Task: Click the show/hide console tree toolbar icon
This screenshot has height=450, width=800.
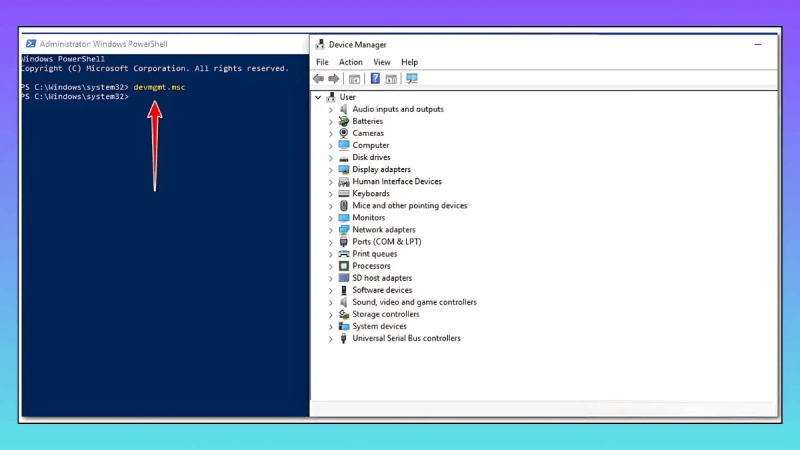Action: tap(354, 78)
